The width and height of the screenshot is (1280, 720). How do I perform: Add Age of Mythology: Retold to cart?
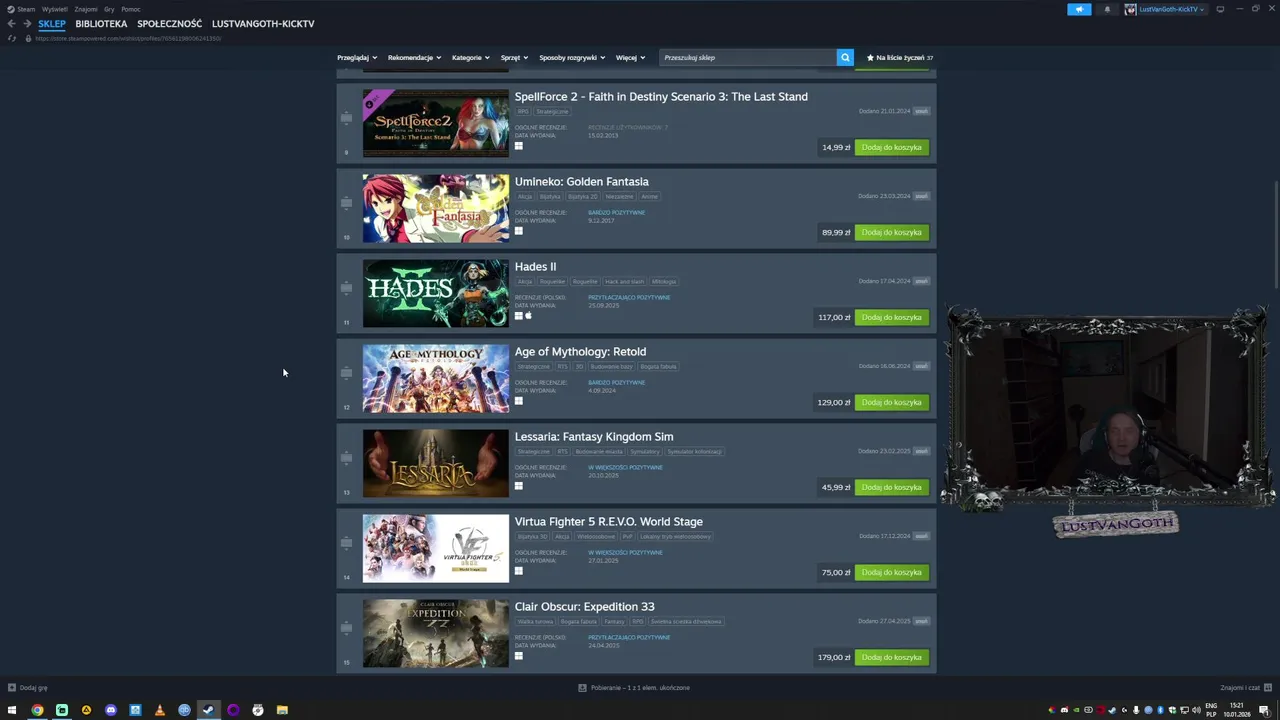click(891, 402)
